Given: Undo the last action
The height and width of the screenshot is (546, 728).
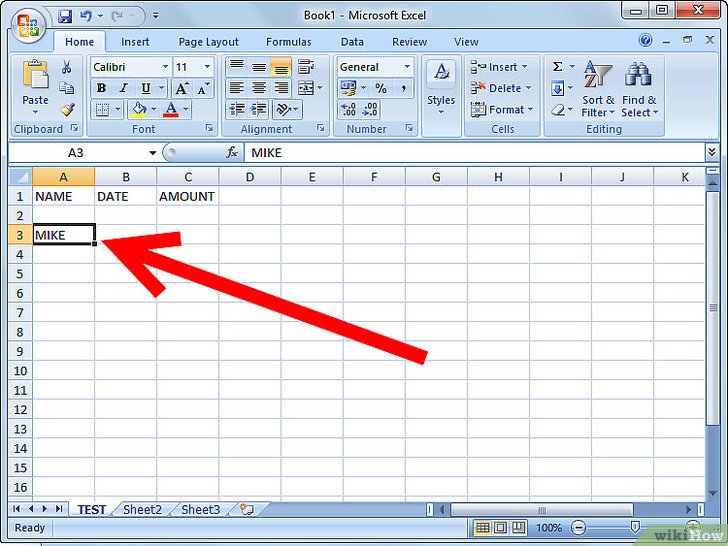Looking at the screenshot, I should 86,16.
